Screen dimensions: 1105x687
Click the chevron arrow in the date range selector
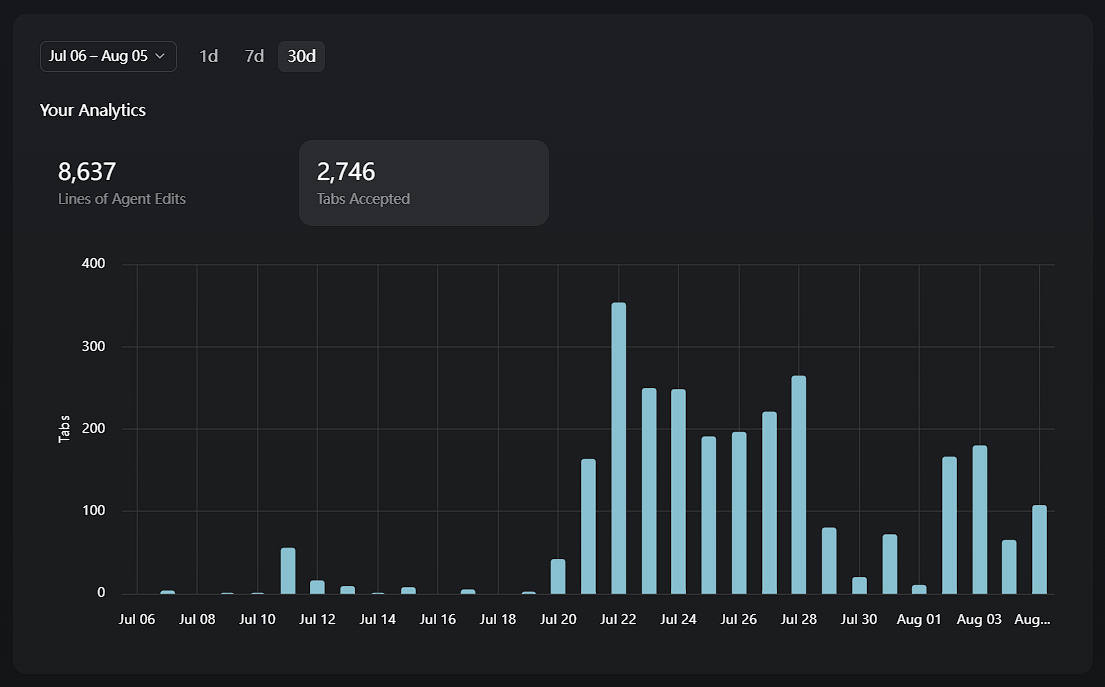(x=160, y=56)
